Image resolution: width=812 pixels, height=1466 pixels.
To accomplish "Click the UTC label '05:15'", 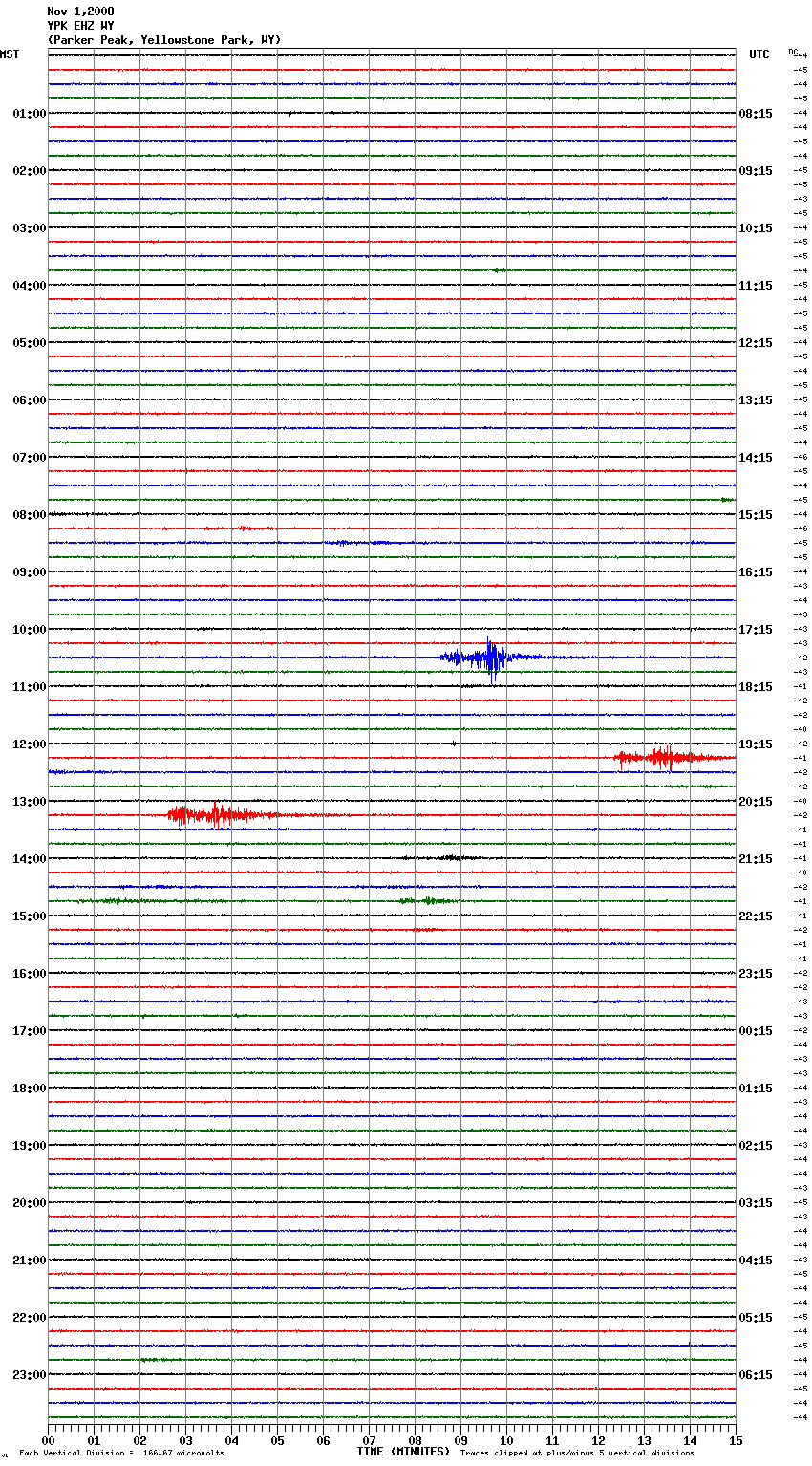I will [756, 1318].
